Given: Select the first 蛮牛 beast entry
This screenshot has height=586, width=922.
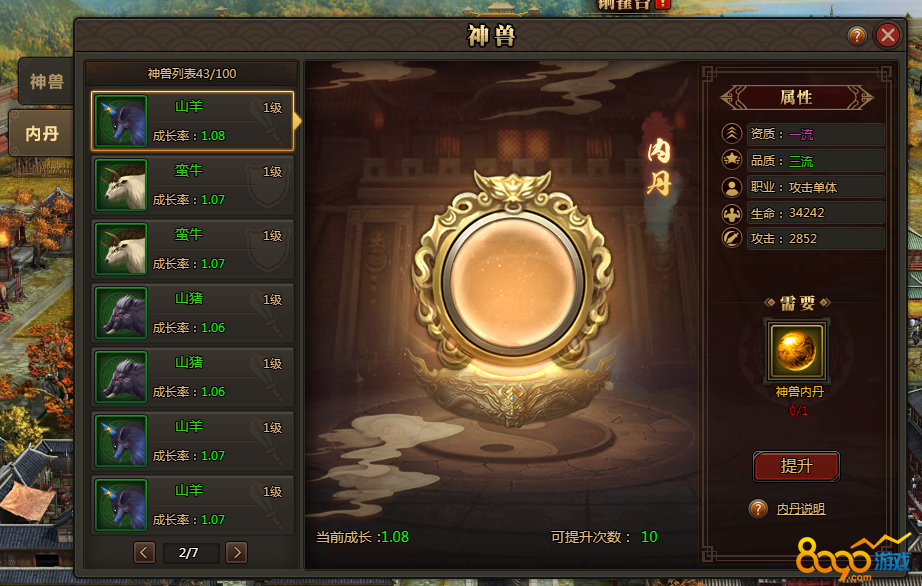Looking at the screenshot, I should (x=192, y=185).
